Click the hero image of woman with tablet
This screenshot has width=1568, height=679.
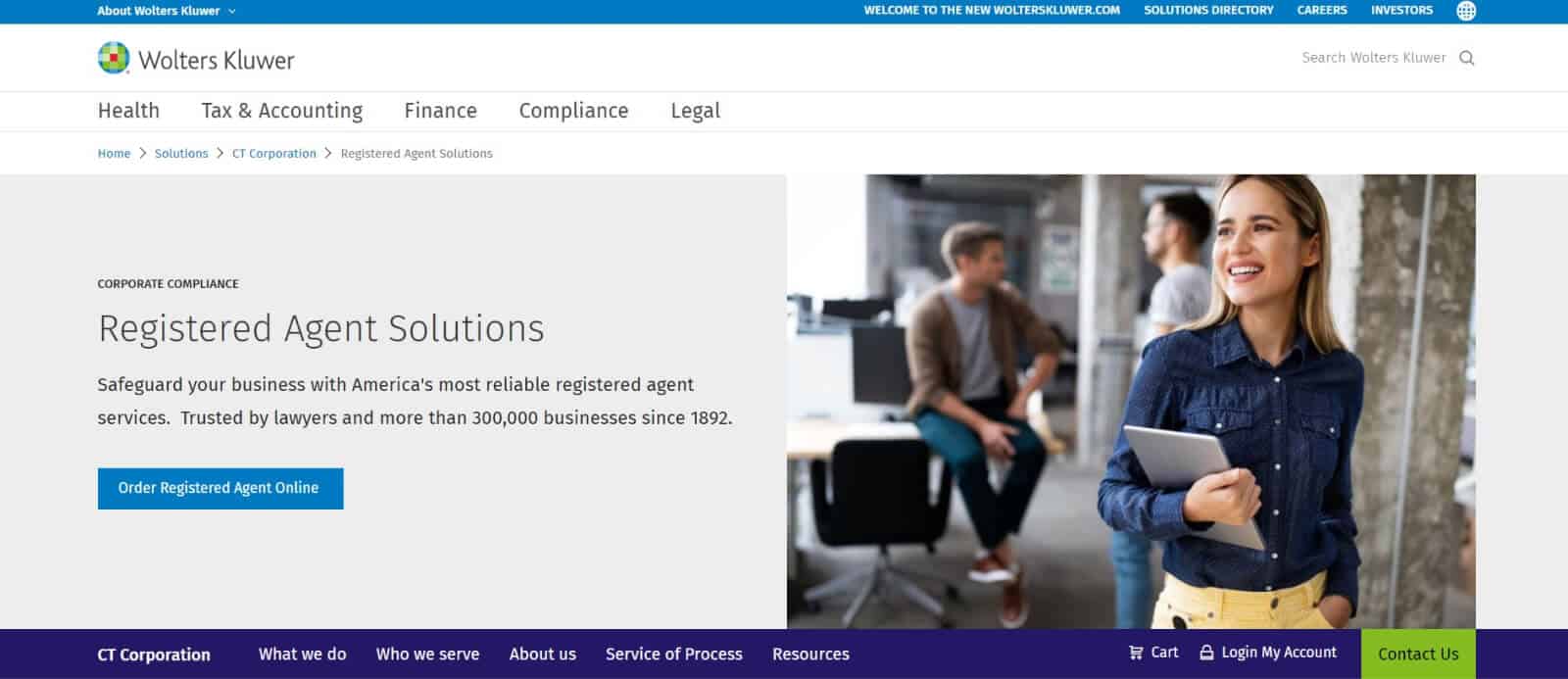[x=1131, y=402]
